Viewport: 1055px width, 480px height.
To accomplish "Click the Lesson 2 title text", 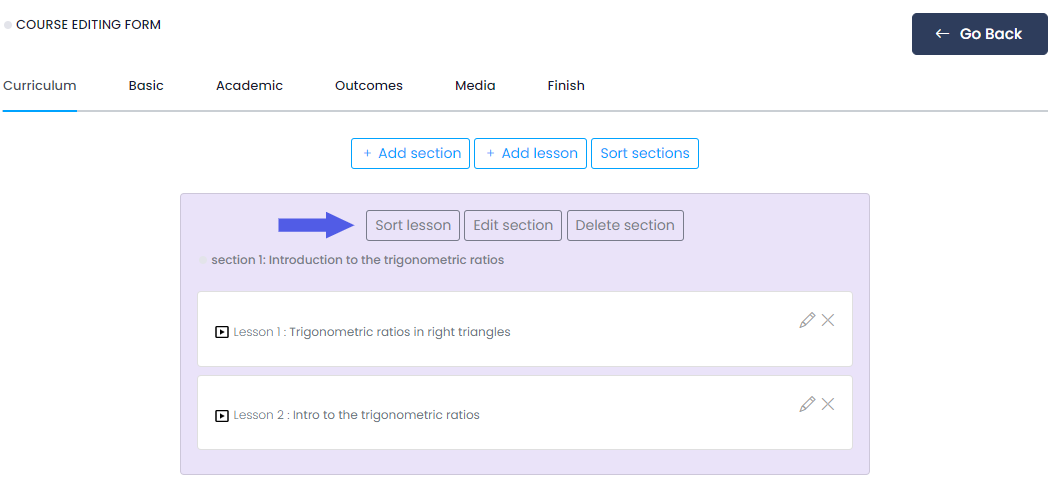I will tap(356, 415).
